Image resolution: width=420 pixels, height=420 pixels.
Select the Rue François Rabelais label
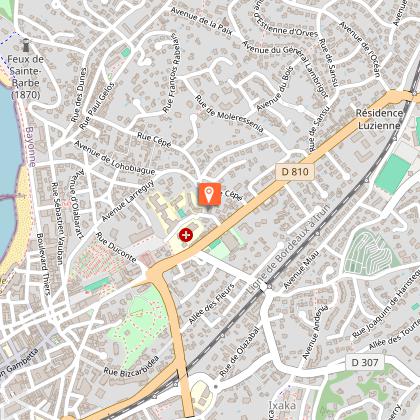tap(171, 73)
